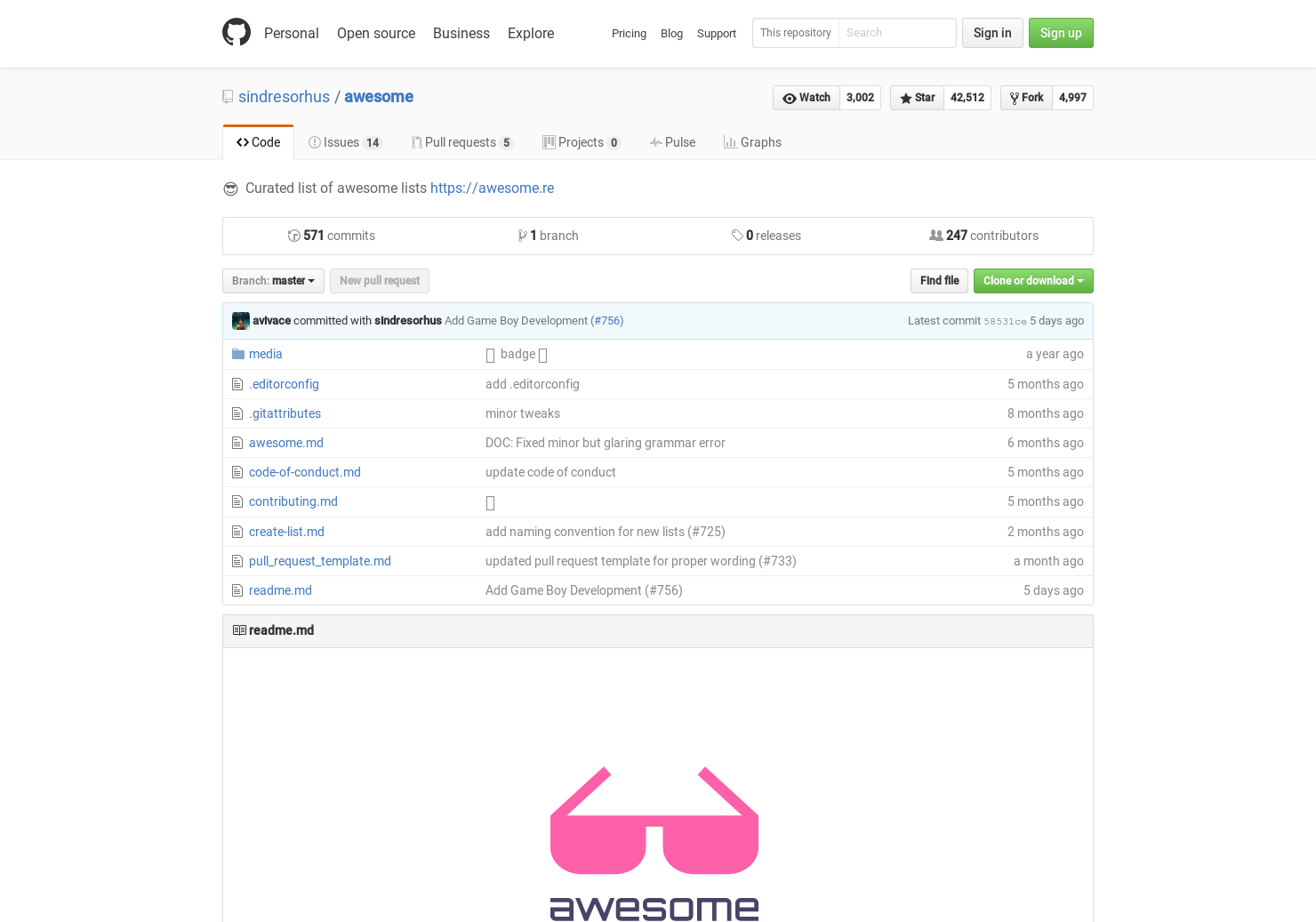The height and width of the screenshot is (922, 1316).
Task: Click the media folder icon
Action: [x=238, y=354]
